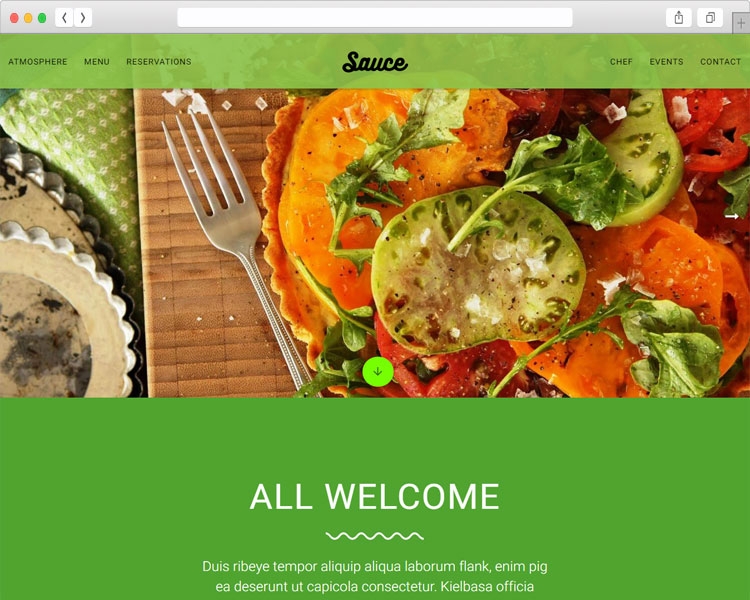Open the Reservations link
Viewport: 750px width, 600px height.
pos(159,62)
